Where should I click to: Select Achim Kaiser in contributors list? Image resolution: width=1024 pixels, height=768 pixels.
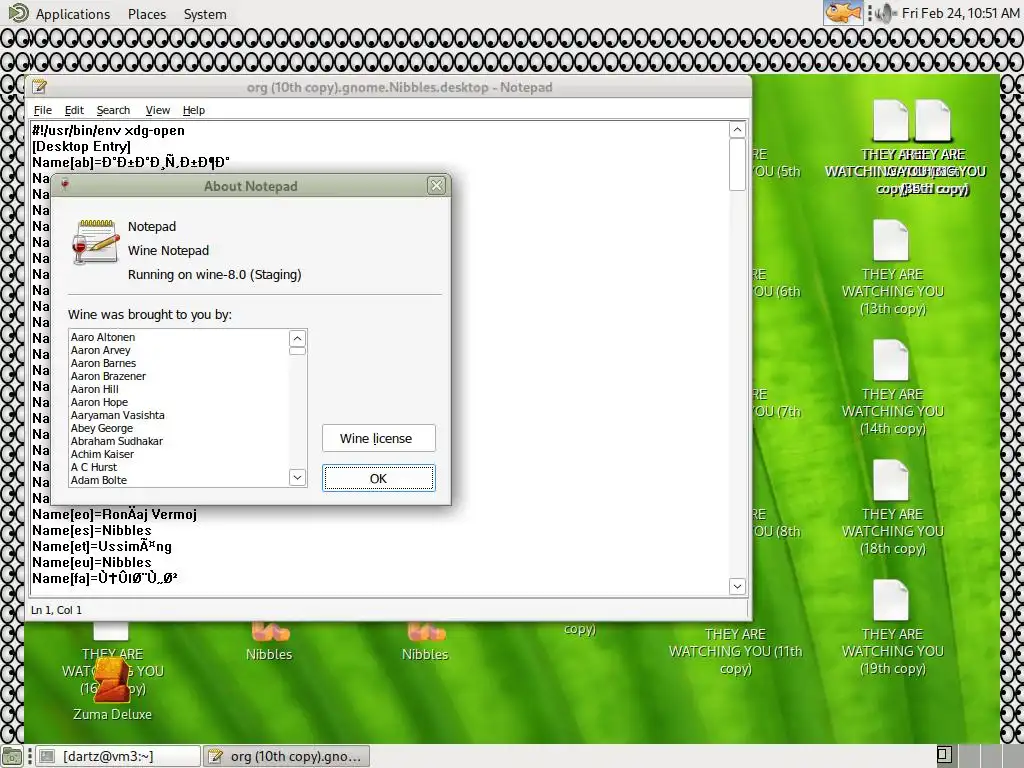pos(103,455)
